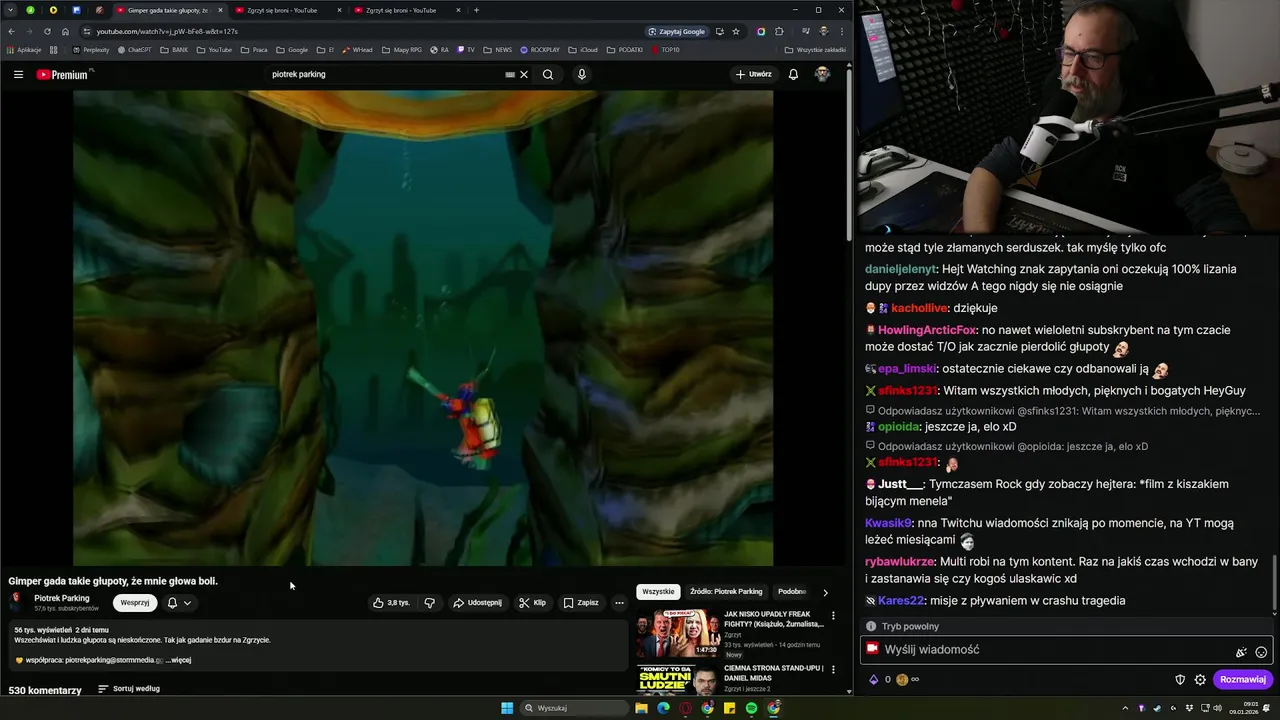Open the notification bell dropdown next to Wesprzyj
Image resolution: width=1280 pixels, height=720 pixels.
pos(179,603)
